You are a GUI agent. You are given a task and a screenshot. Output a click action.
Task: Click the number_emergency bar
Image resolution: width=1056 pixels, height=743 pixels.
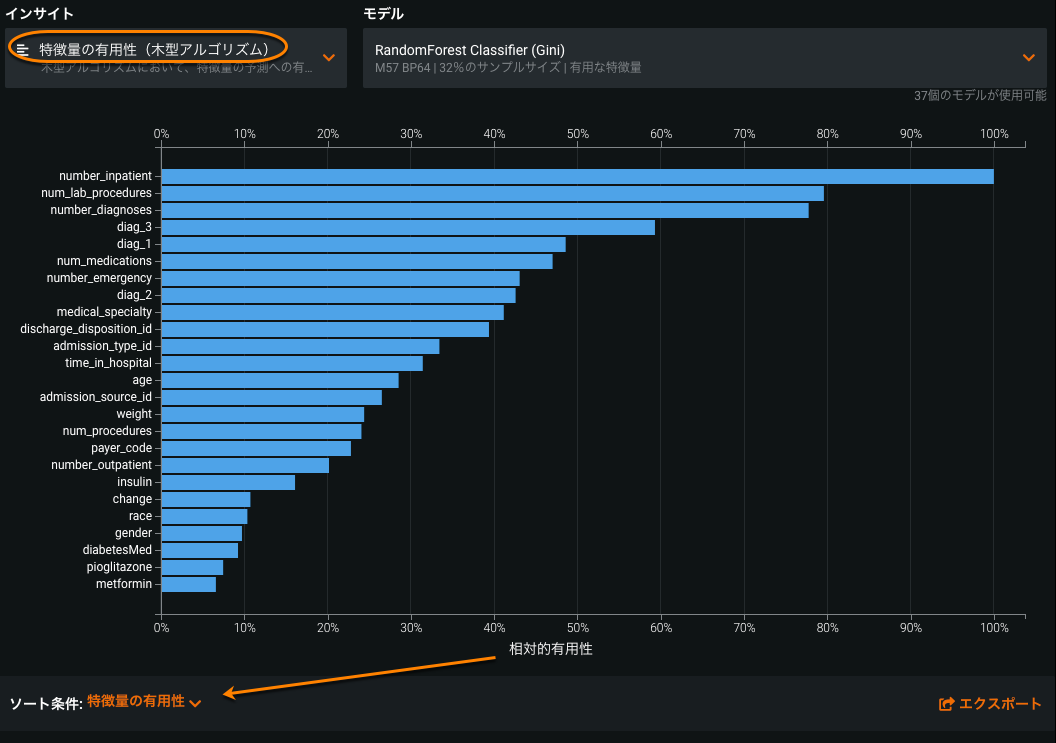340,278
